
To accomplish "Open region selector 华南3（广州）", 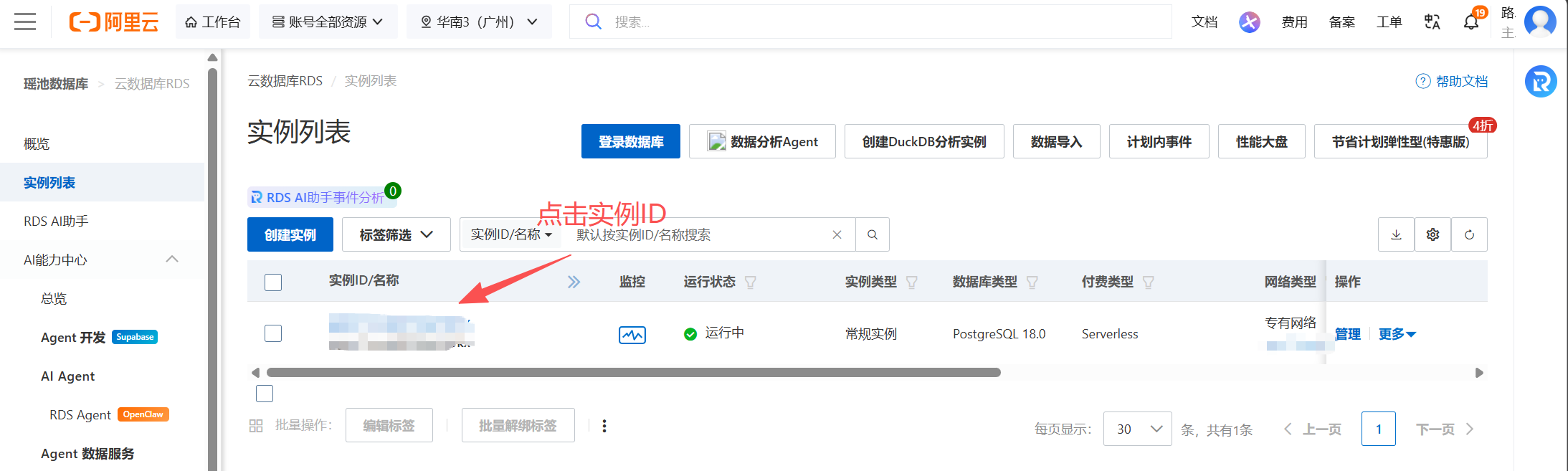I will pos(479,22).
